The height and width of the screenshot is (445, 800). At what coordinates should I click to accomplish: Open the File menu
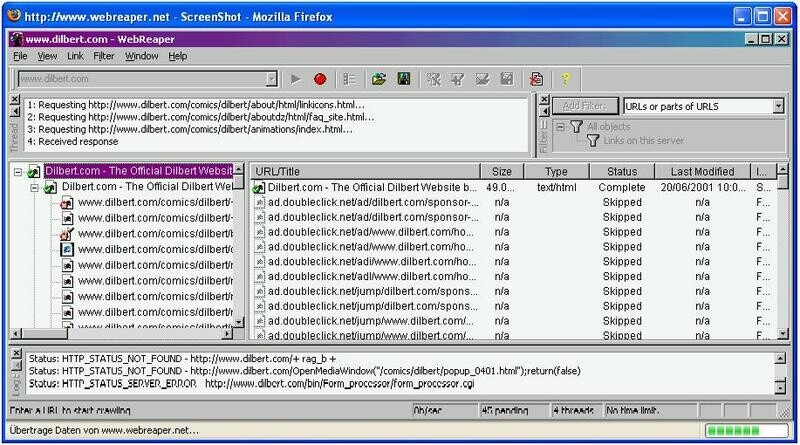pos(20,56)
